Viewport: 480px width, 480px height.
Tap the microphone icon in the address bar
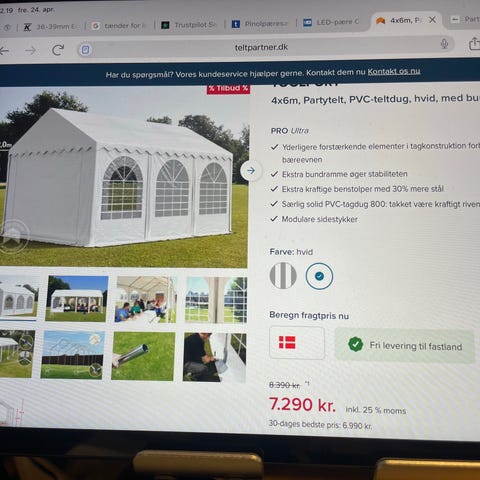tap(444, 44)
